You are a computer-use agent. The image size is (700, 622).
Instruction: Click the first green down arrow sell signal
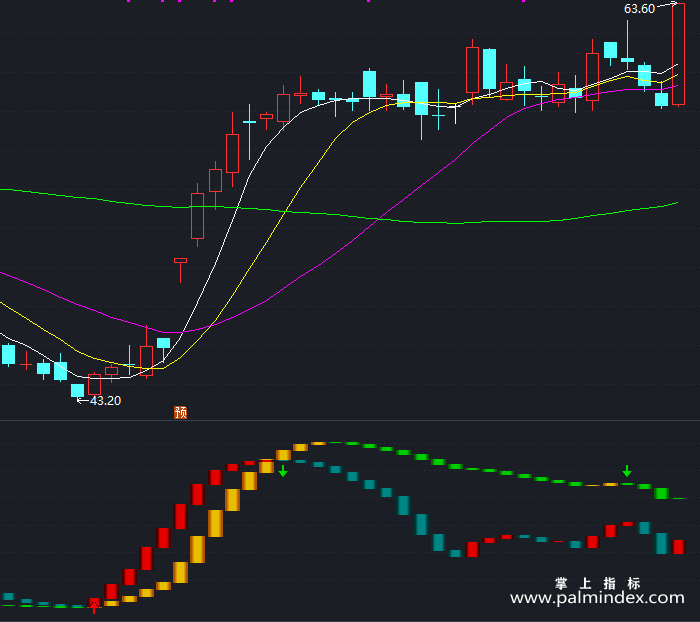283,471
